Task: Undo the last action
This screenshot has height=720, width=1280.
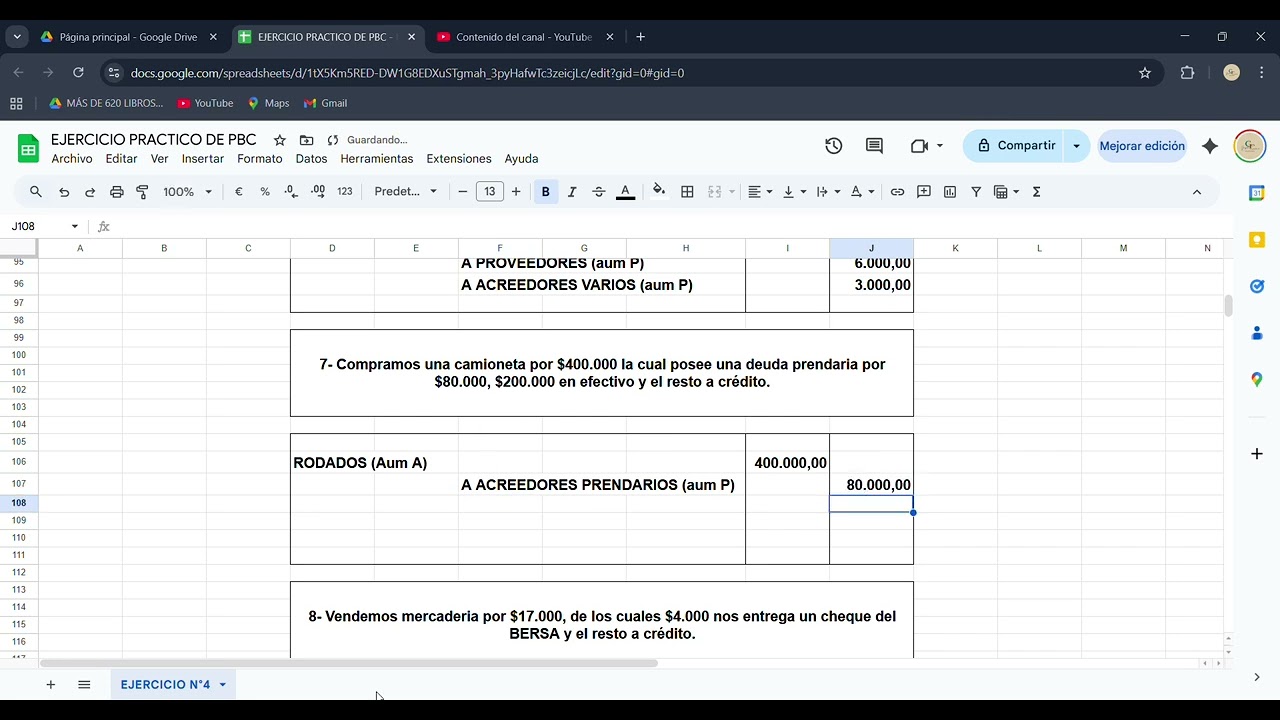Action: (x=64, y=192)
